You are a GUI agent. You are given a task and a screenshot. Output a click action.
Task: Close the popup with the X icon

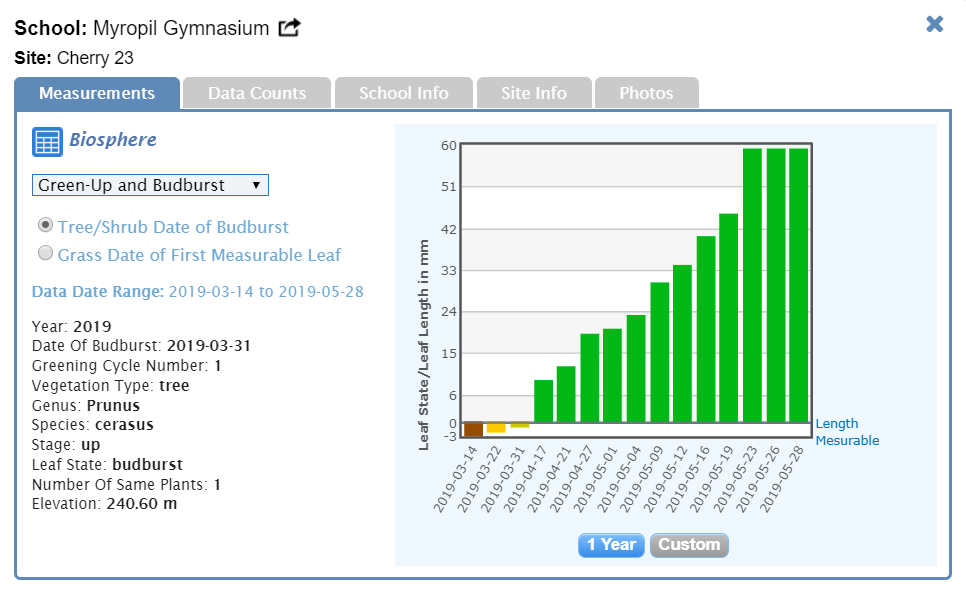pyautogui.click(x=934, y=25)
